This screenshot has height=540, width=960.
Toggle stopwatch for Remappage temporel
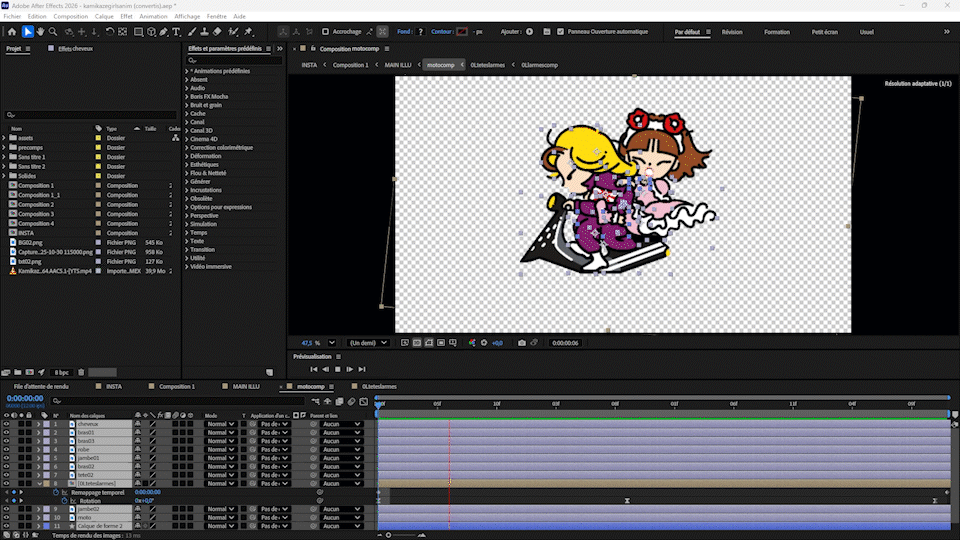tap(56, 492)
